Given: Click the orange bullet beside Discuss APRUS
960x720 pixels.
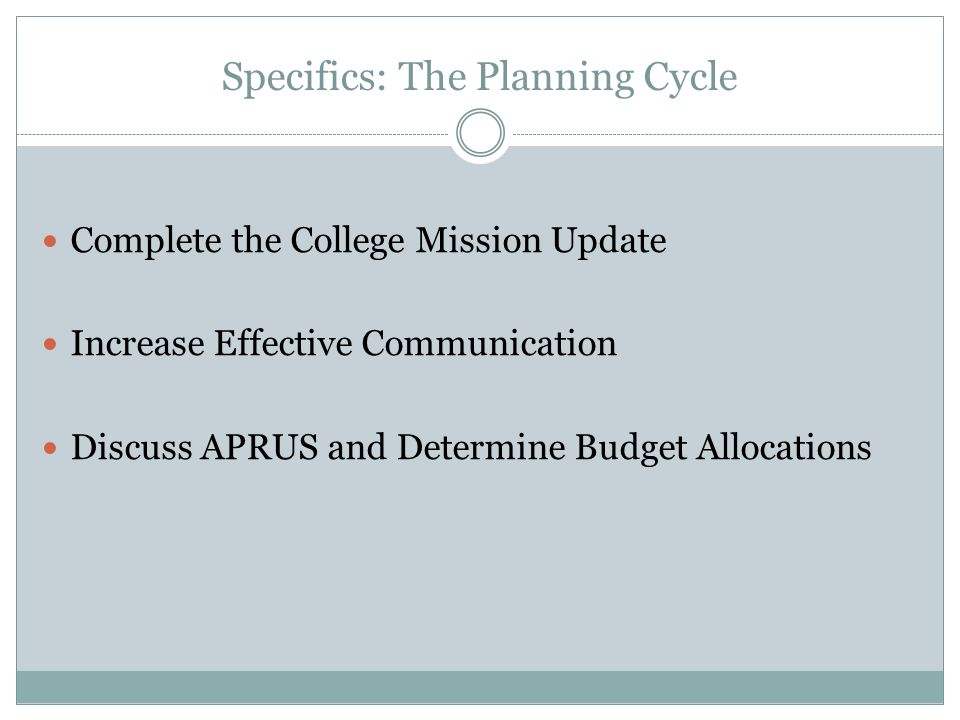Looking at the screenshot, I should (50, 448).
